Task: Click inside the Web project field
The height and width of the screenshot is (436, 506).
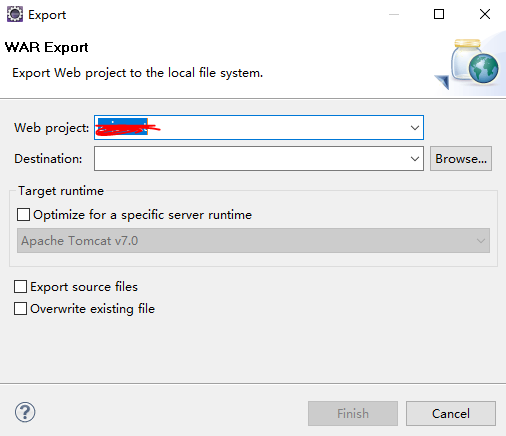Action: point(252,128)
